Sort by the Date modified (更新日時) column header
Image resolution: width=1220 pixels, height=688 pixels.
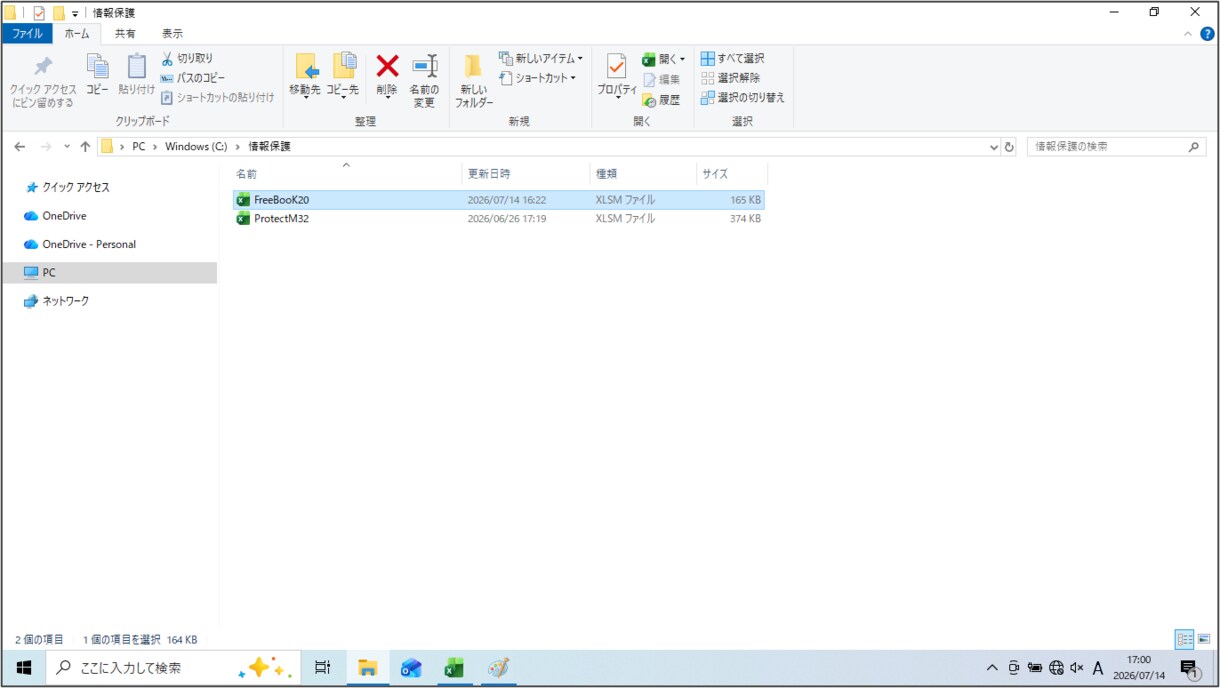pos(525,173)
